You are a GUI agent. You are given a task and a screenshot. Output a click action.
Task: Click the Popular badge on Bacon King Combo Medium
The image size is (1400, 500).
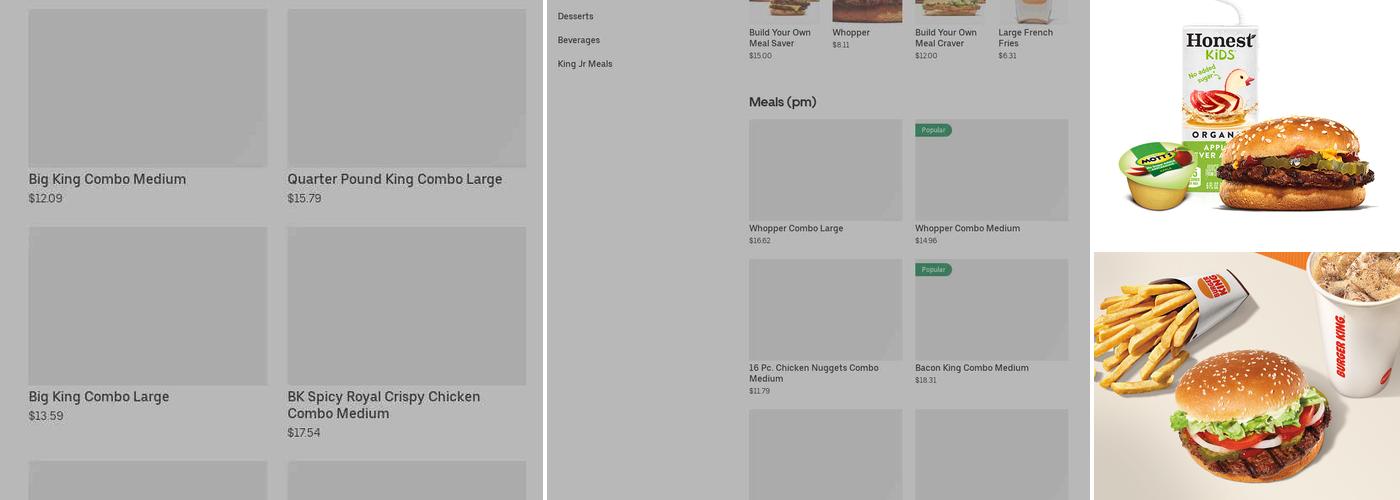[x=933, y=270]
